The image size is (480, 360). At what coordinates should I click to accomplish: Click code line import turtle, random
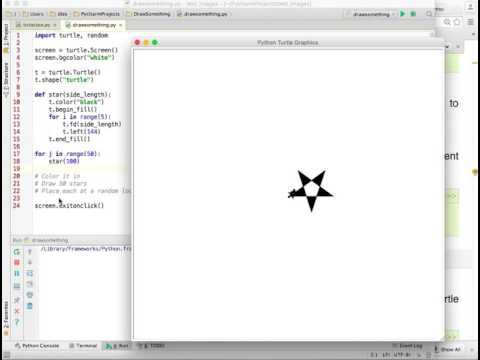click(x=71, y=35)
